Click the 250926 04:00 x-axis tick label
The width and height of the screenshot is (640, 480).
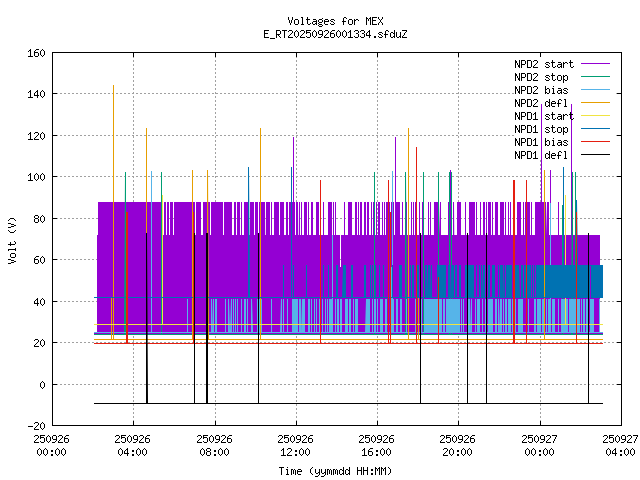(x=132, y=444)
